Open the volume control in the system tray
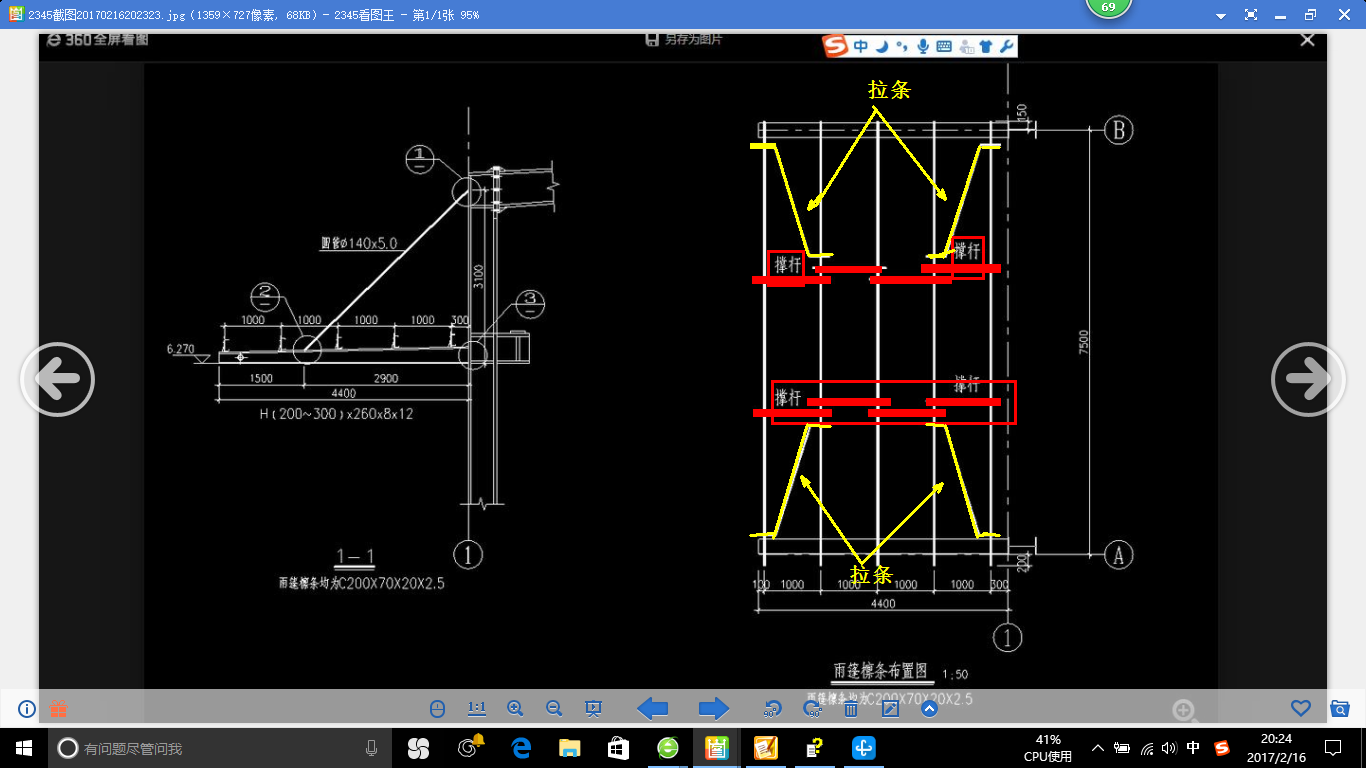 tap(1169, 748)
